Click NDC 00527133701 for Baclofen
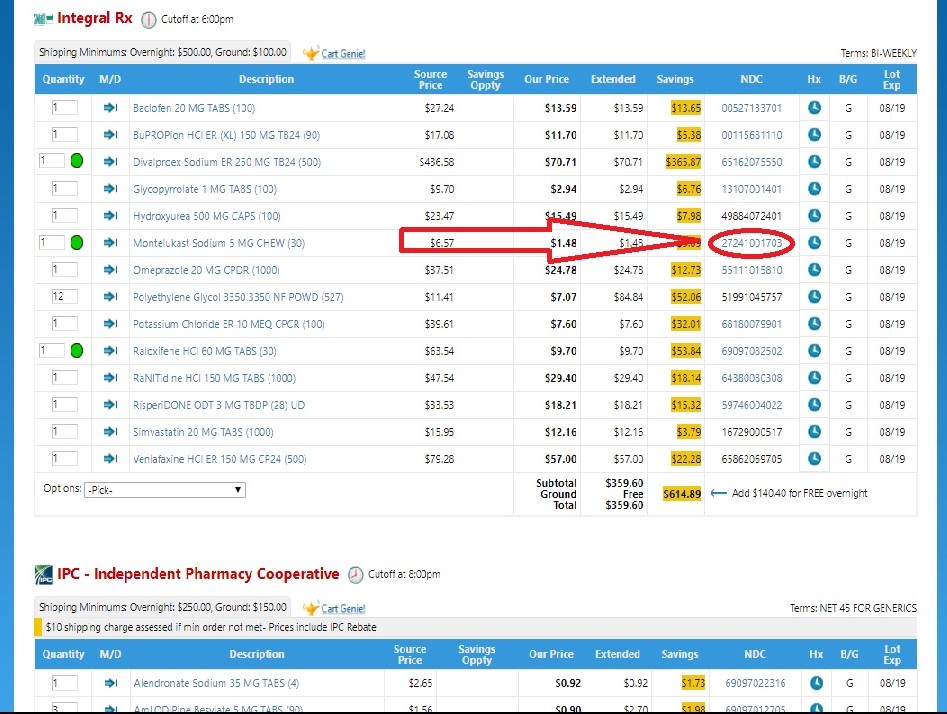 tap(751, 108)
